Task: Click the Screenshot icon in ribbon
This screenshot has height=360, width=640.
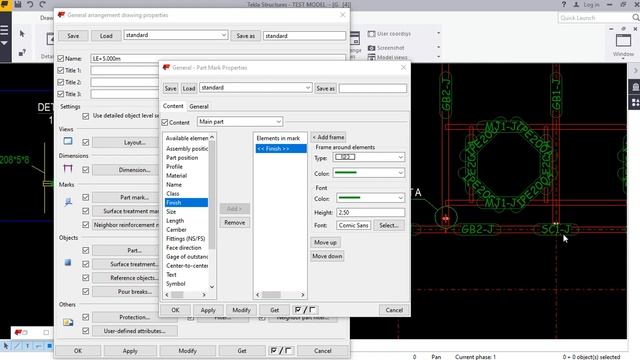Action: 371,48
